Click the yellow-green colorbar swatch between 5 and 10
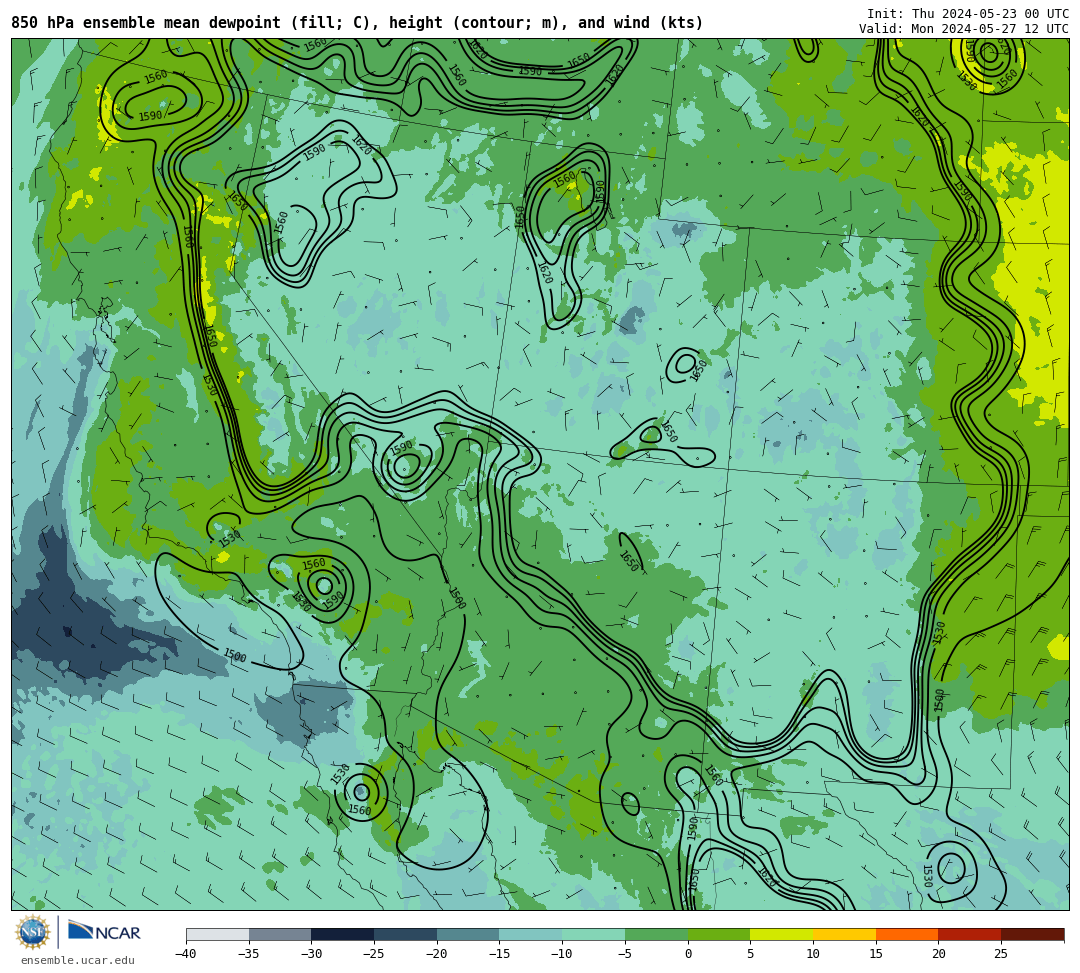1080x973 pixels. 782,934
